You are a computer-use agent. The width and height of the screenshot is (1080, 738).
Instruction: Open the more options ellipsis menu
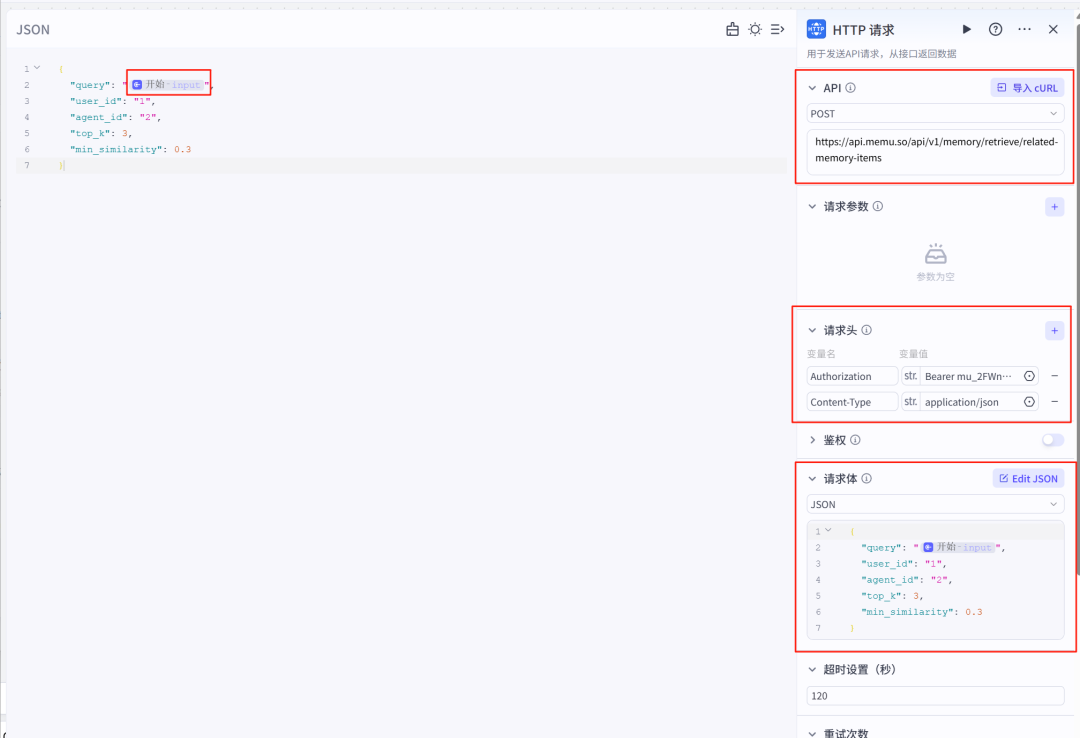click(1024, 29)
